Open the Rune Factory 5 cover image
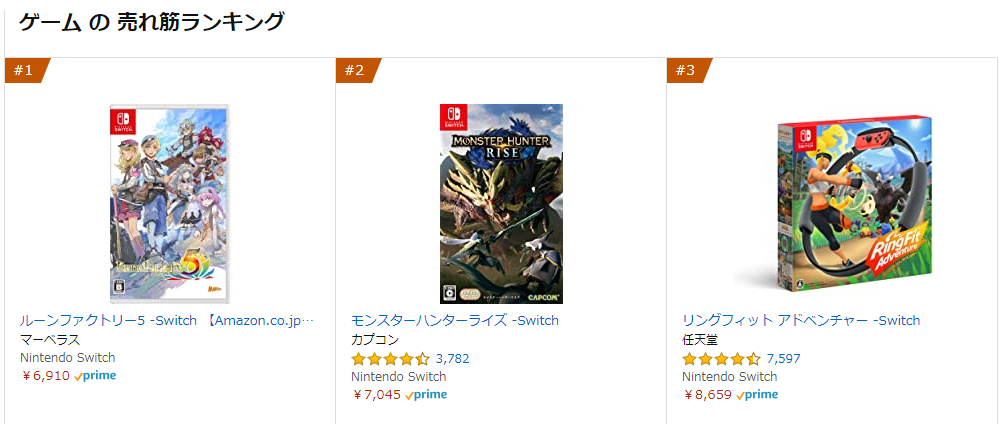This screenshot has height=424, width=1004. click(x=169, y=203)
